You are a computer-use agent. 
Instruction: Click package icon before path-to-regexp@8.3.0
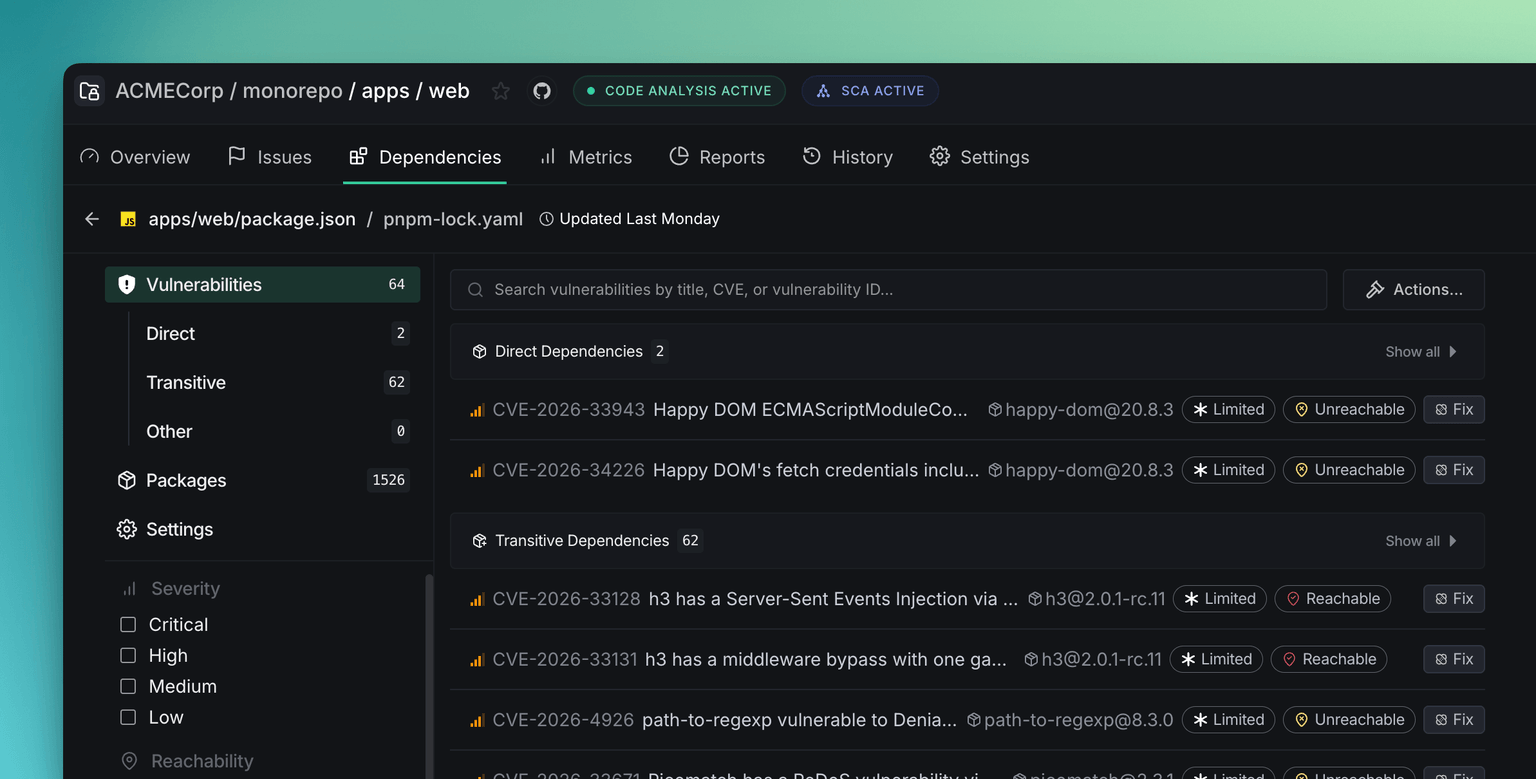[x=974, y=720]
